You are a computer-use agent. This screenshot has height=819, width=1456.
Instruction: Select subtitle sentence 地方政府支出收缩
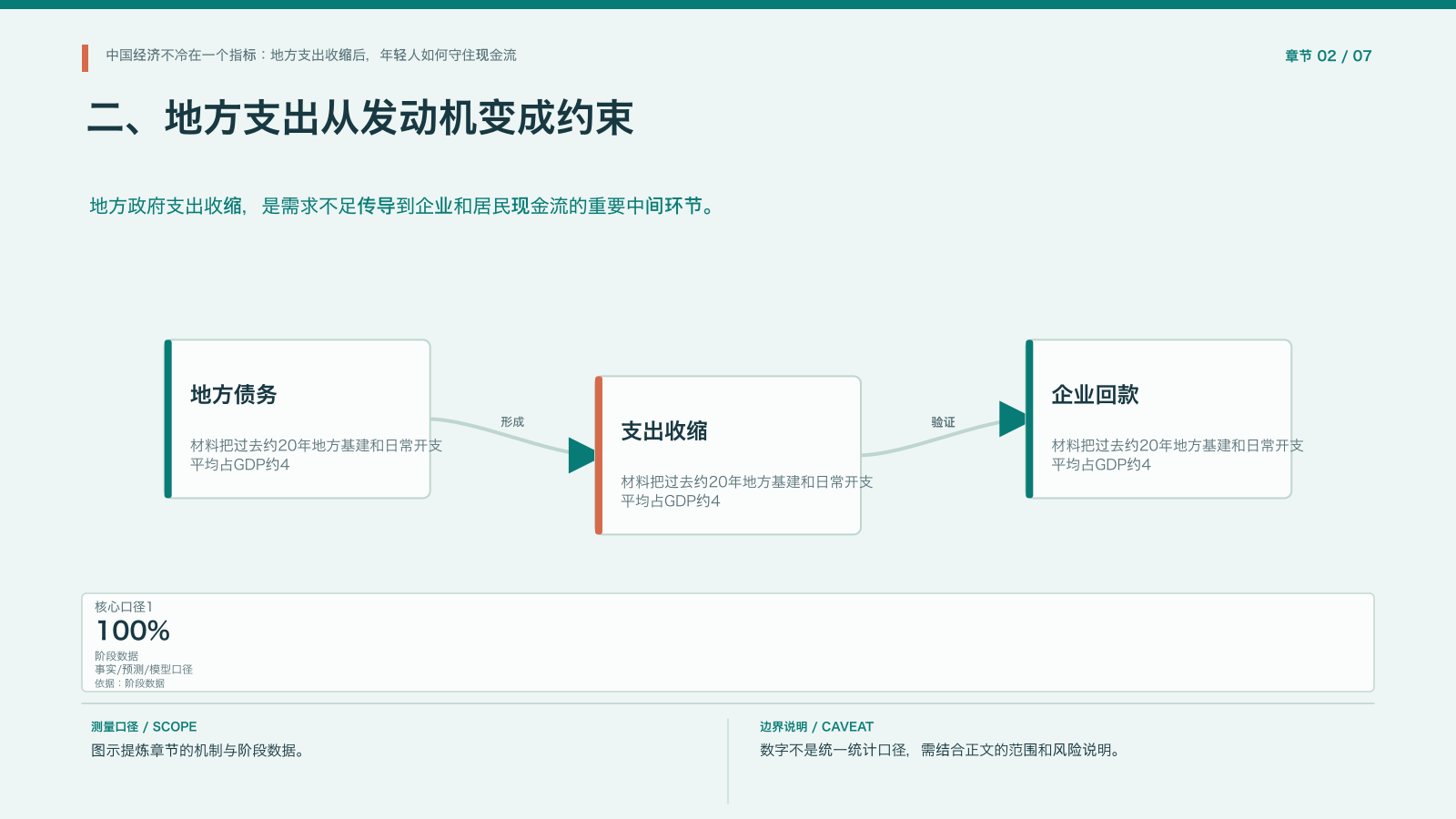tap(166, 207)
